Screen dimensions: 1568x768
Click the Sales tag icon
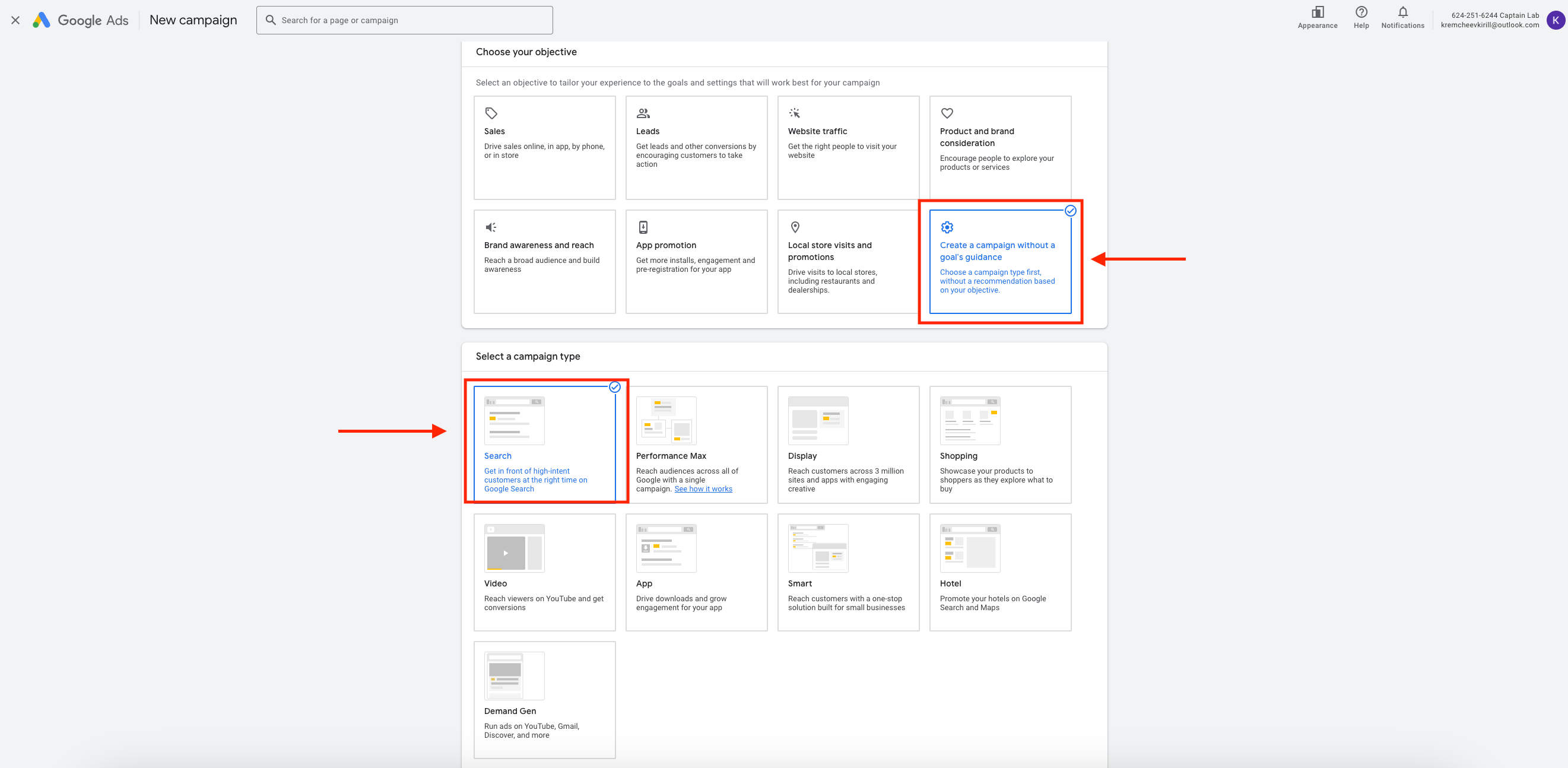pos(491,113)
